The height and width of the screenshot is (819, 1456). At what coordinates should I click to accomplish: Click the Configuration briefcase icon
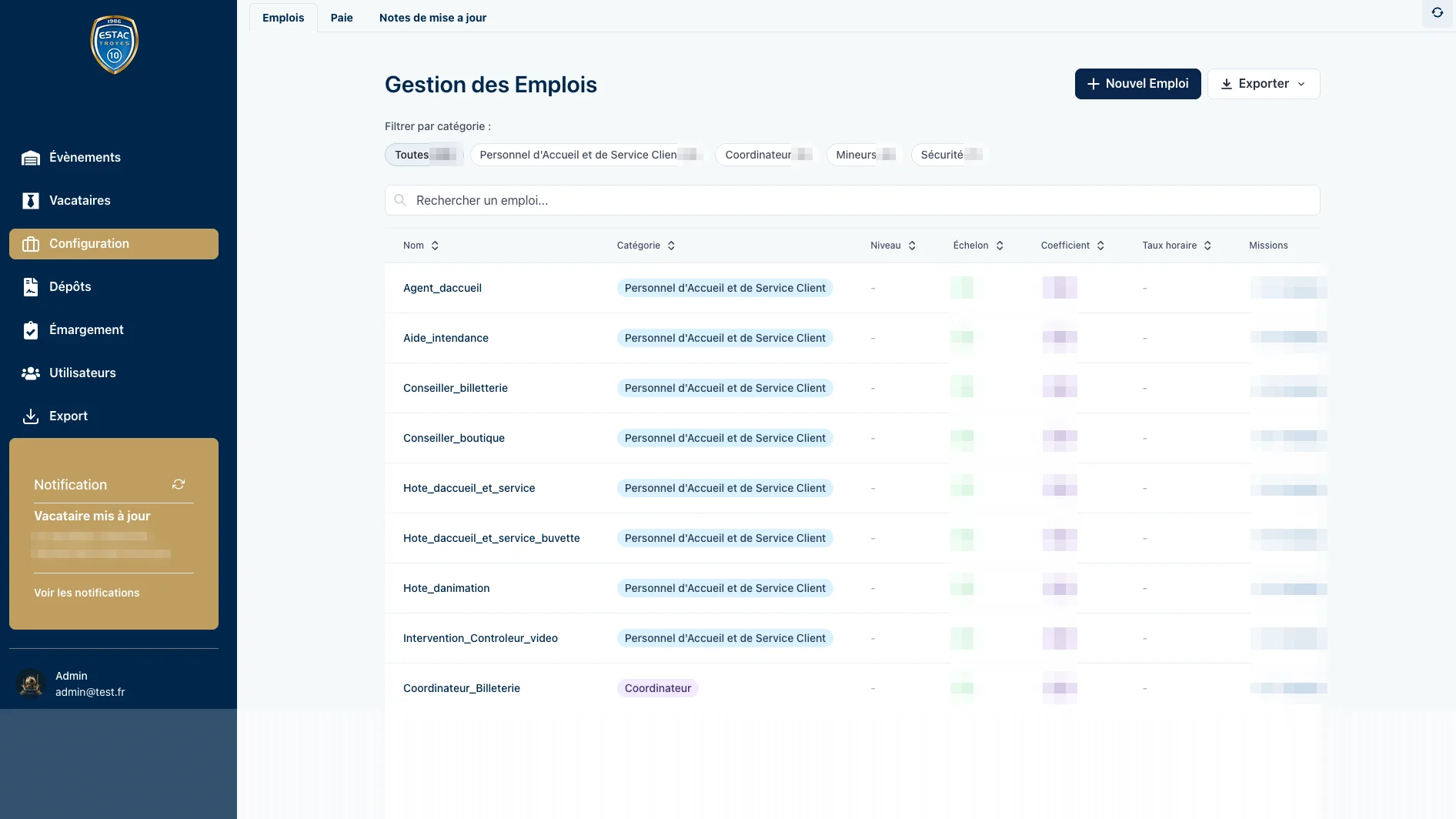[31, 244]
